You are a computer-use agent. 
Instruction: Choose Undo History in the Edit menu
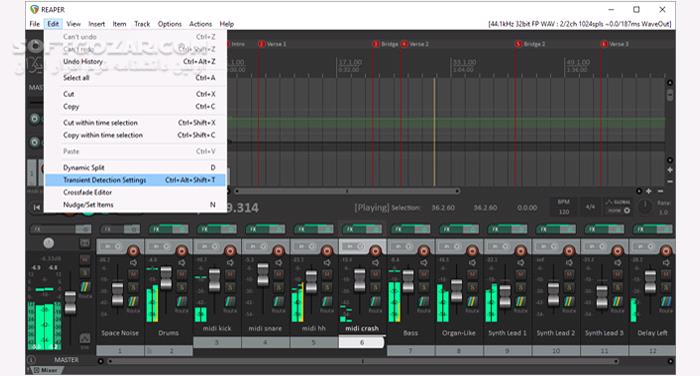click(135, 62)
